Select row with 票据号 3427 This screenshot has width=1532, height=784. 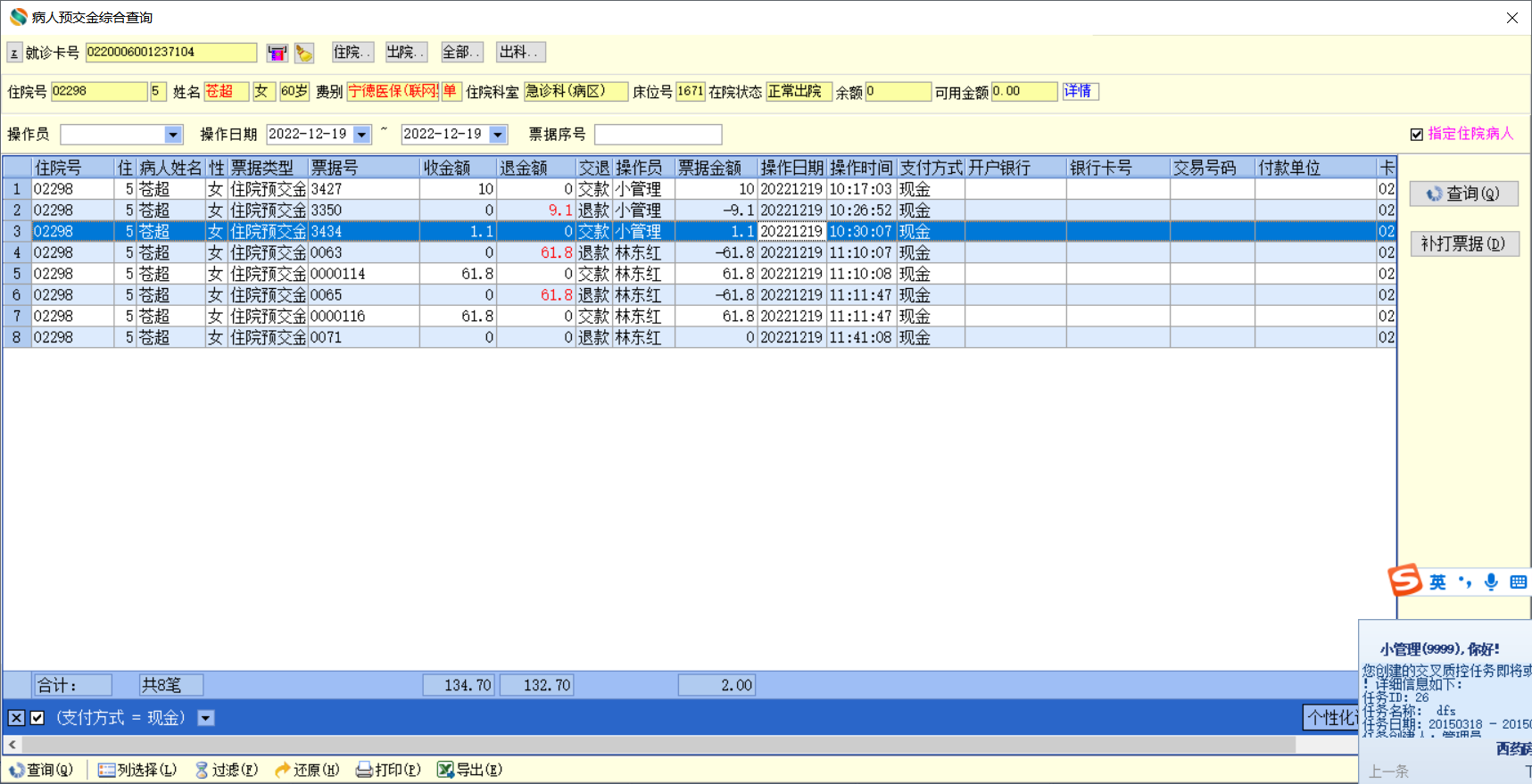click(700, 189)
